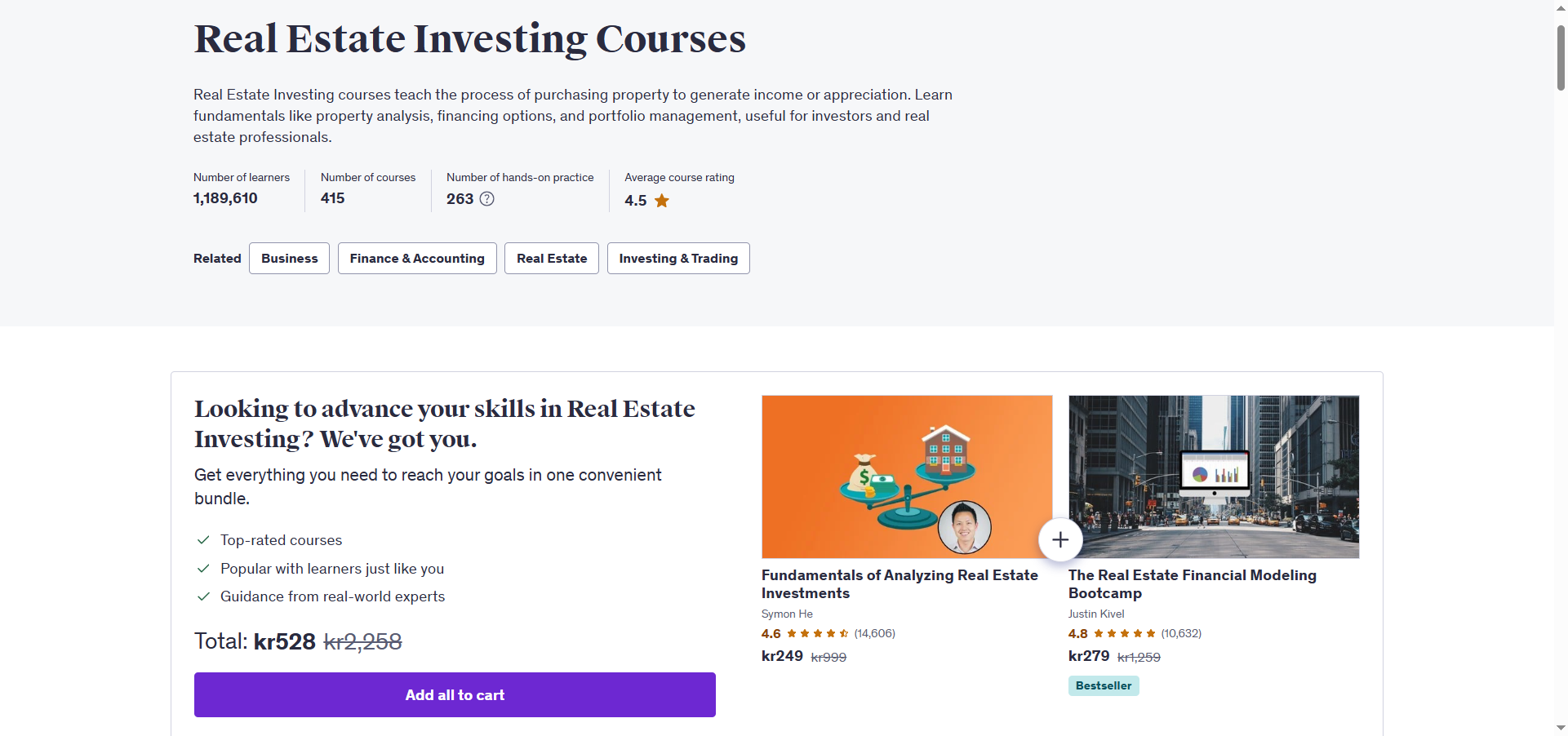Click the checkmark beside Popular with learners
1568x736 pixels.
click(x=203, y=569)
